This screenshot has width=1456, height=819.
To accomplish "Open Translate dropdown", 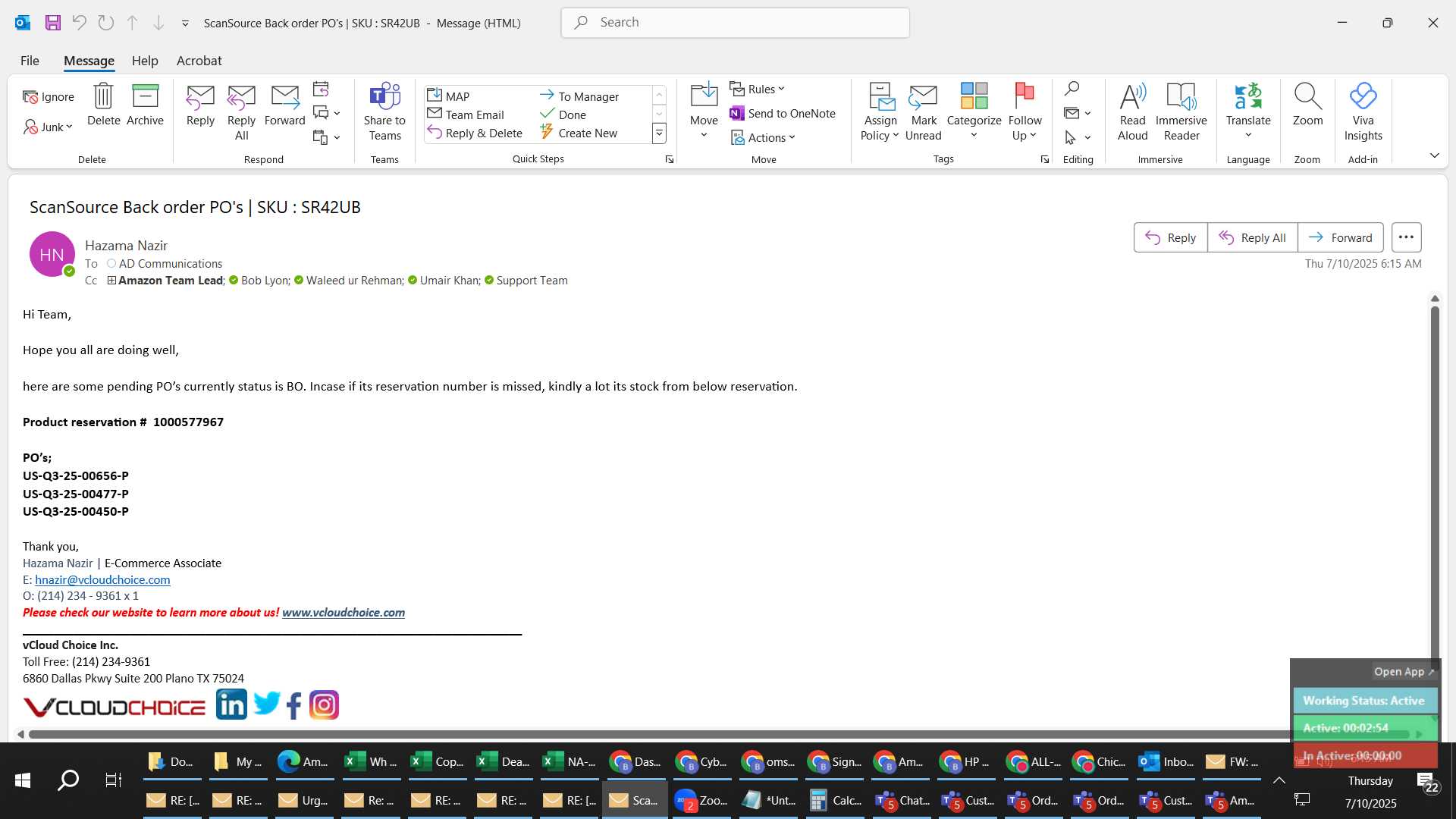I will (1248, 112).
